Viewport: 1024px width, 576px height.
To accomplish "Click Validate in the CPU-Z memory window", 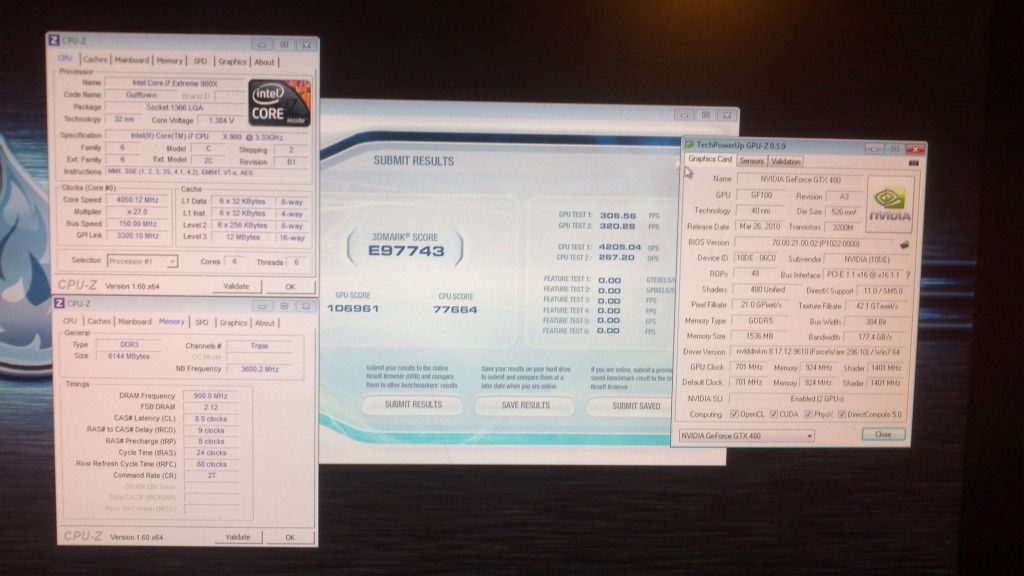I will point(236,537).
